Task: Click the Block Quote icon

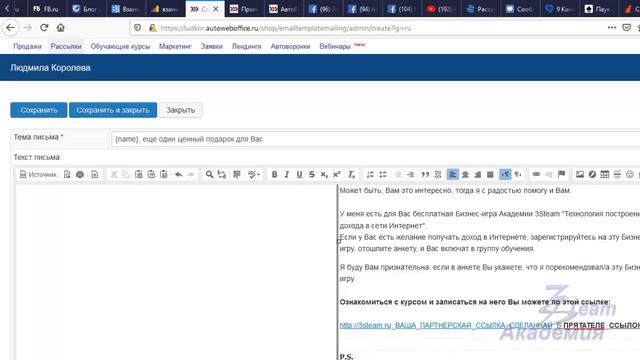Action: pyautogui.click(x=425, y=175)
